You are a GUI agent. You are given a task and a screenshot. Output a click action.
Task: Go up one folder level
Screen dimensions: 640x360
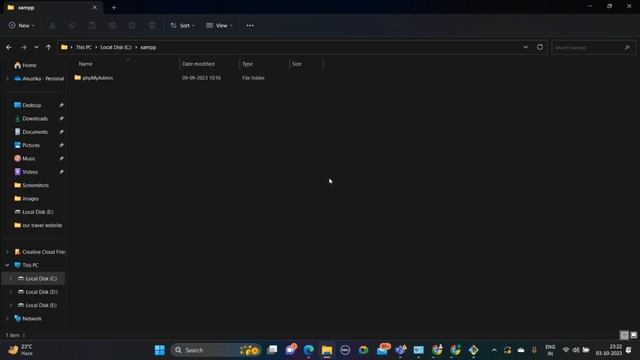(48, 47)
